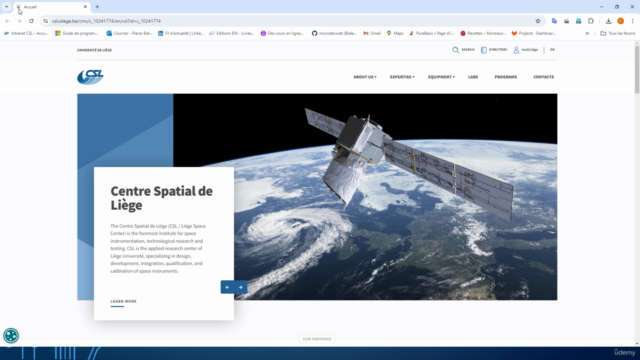Open Tous les favoris folder

(x=618, y=33)
